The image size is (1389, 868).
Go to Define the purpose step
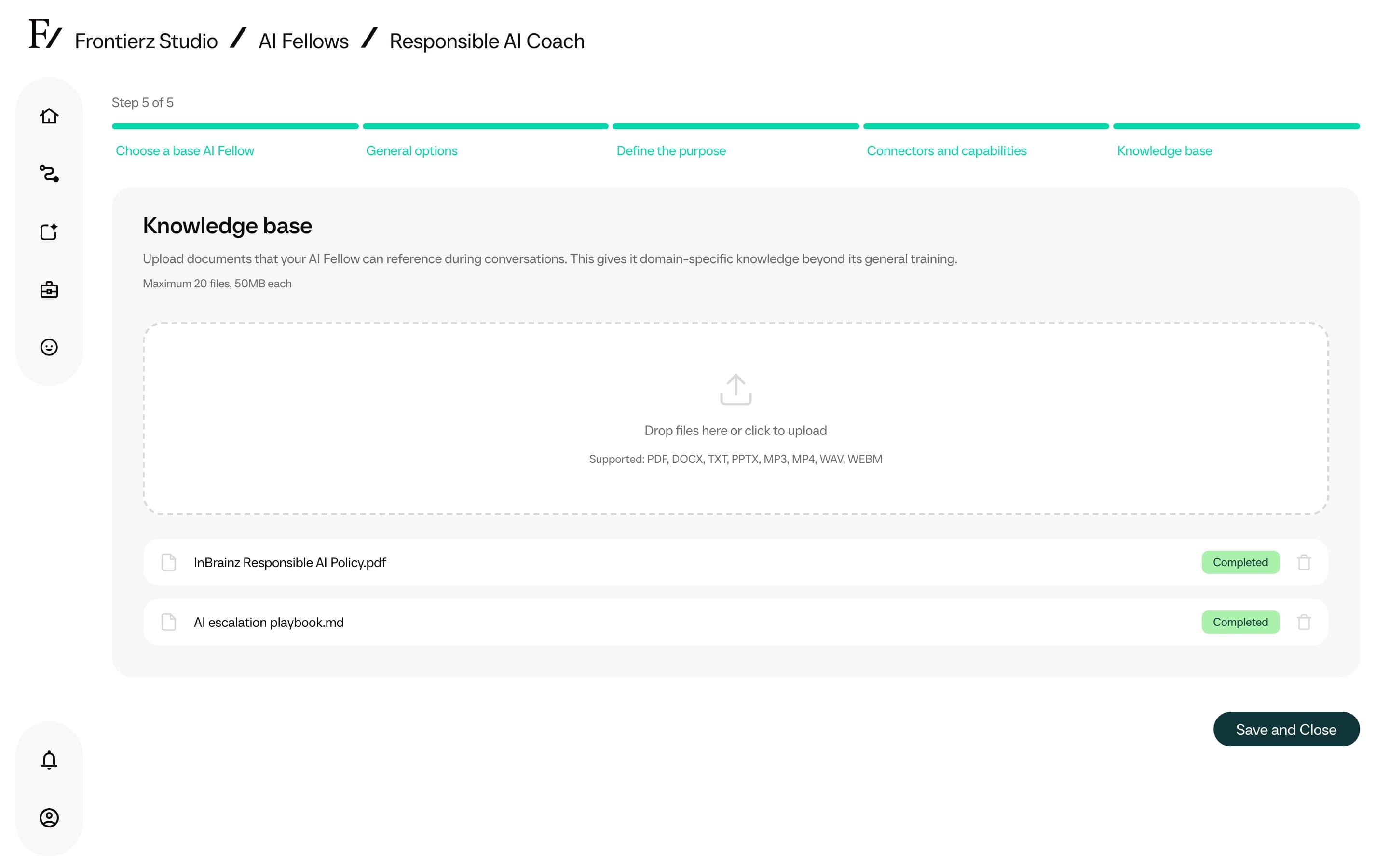(x=671, y=150)
